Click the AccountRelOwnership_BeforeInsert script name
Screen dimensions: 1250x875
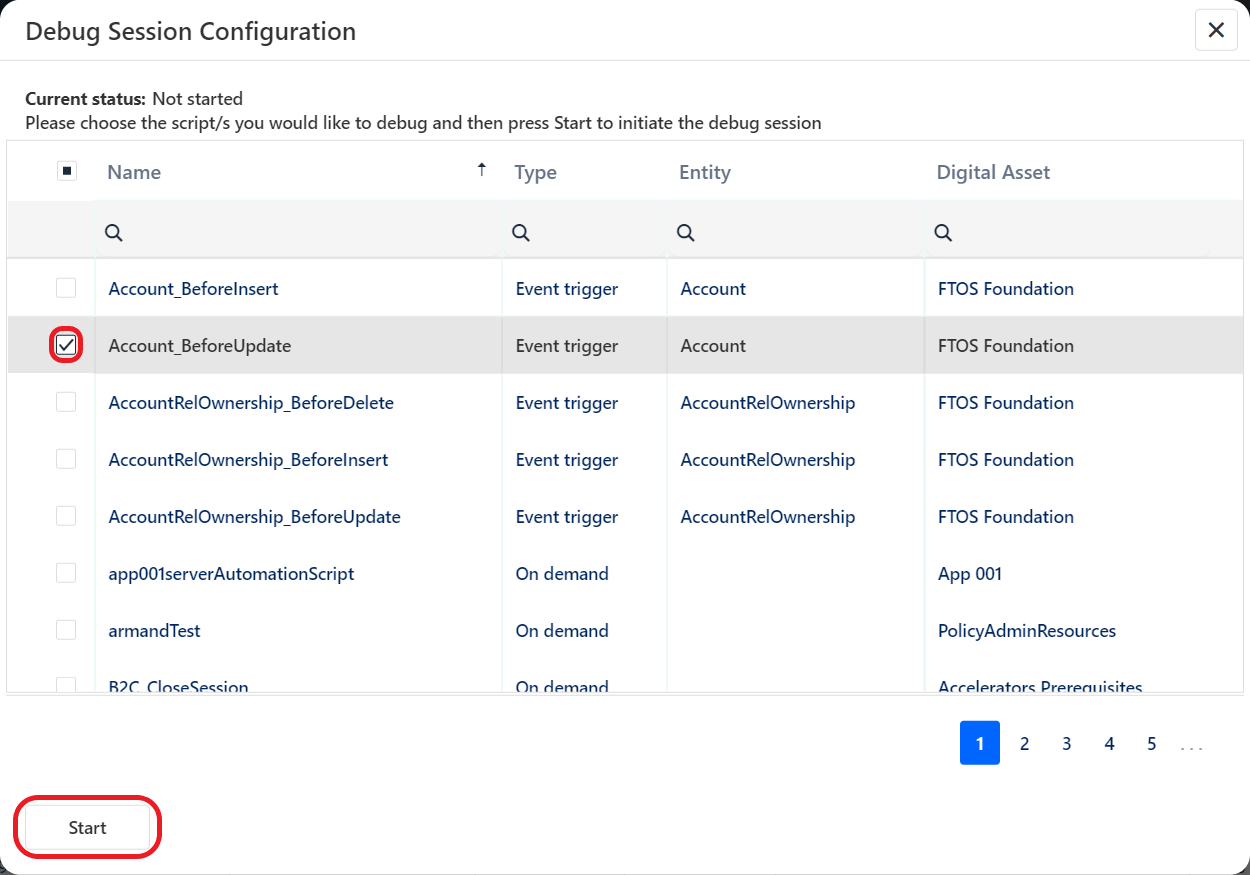248,460
